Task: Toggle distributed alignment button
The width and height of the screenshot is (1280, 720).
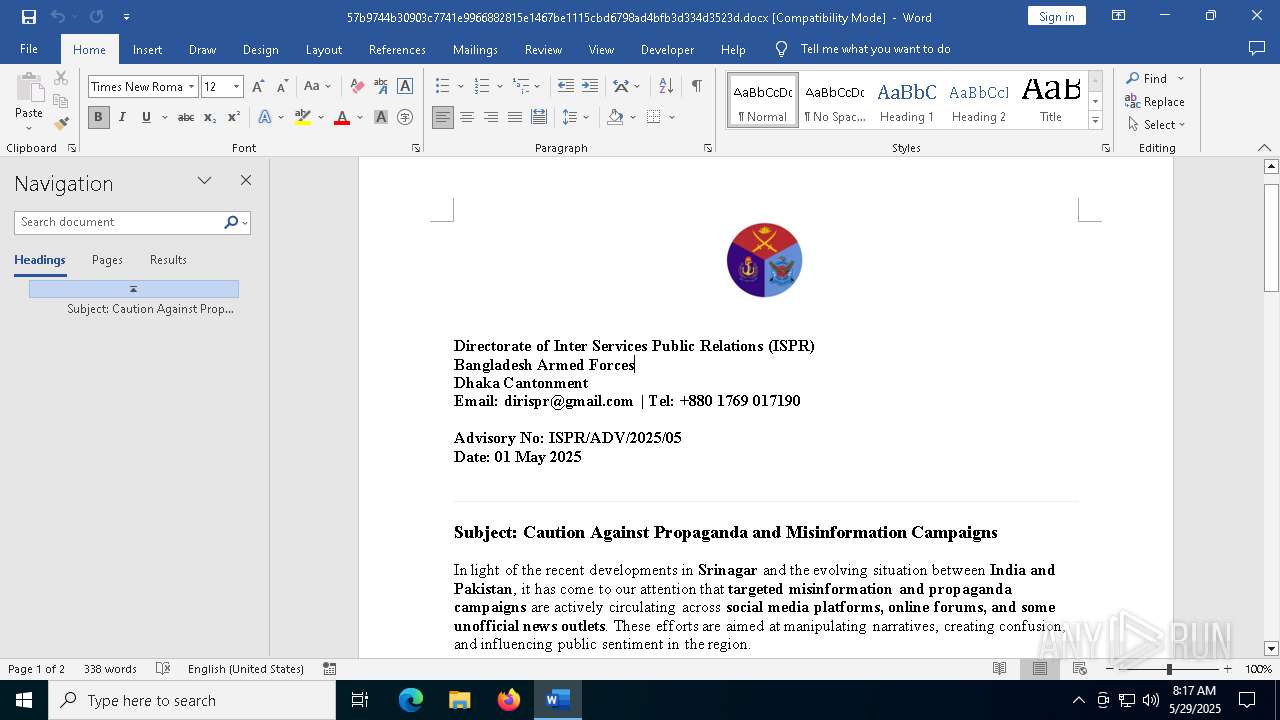Action: pyautogui.click(x=539, y=118)
